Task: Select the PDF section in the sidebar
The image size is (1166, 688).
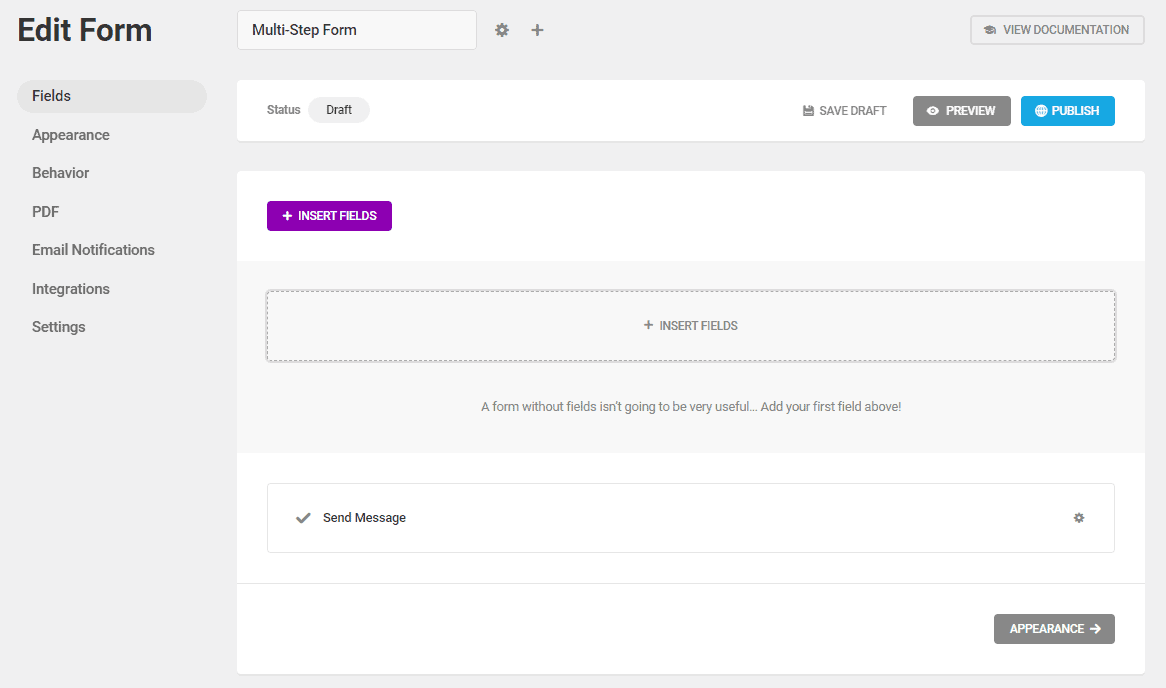Action: [45, 211]
